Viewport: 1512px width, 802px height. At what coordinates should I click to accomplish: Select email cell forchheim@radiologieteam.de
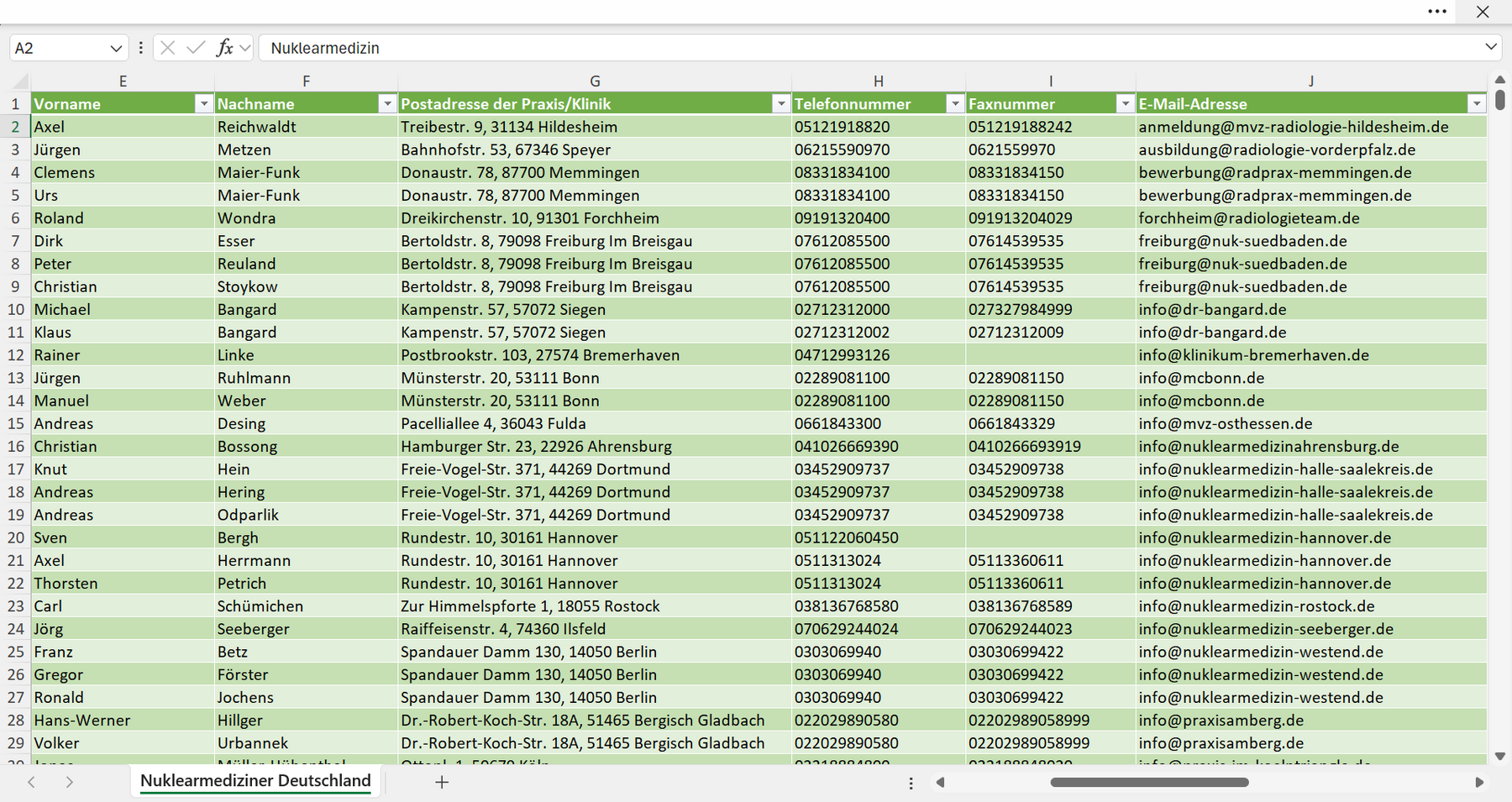1311,218
